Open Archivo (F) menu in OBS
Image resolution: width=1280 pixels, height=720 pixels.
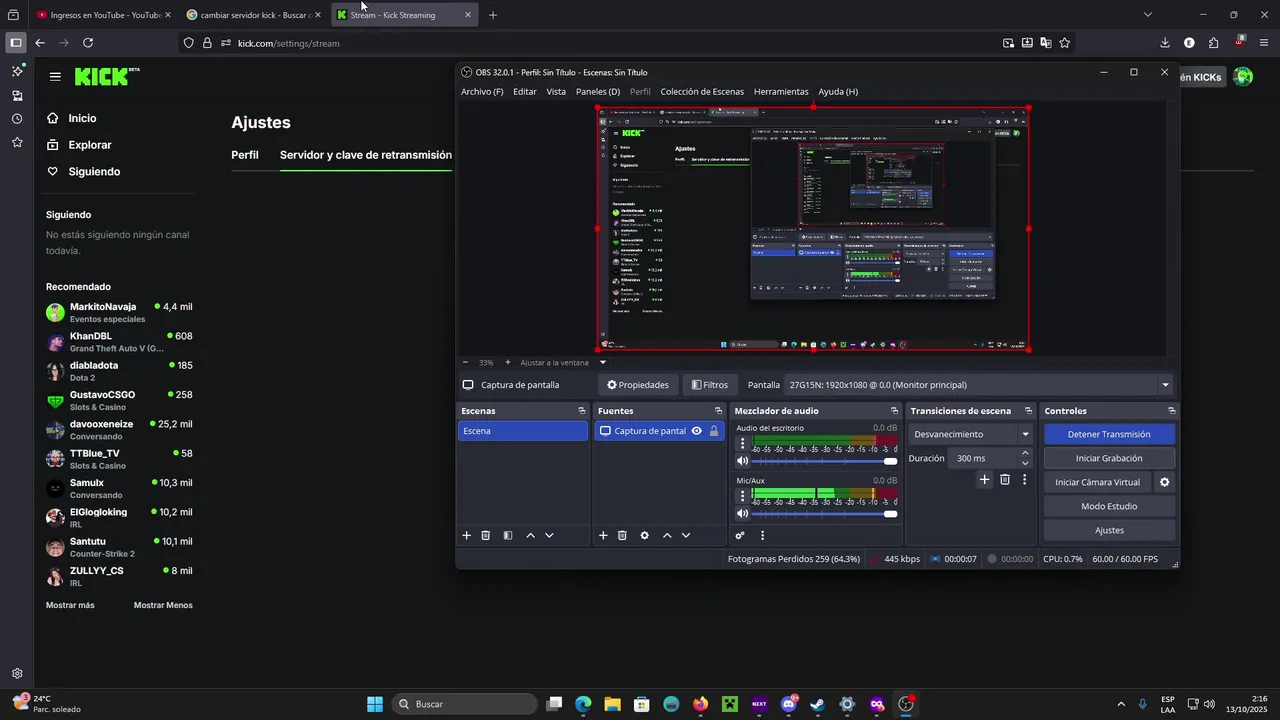click(482, 92)
